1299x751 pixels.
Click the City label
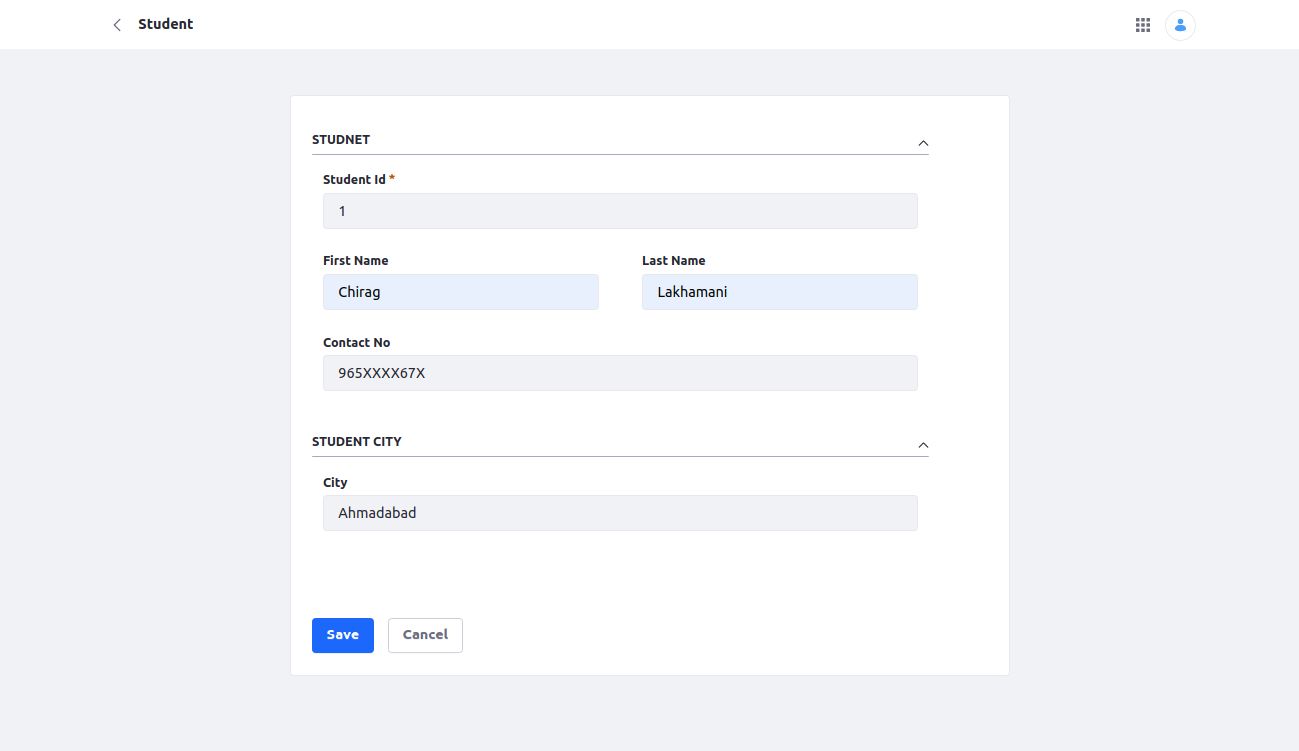coord(335,482)
